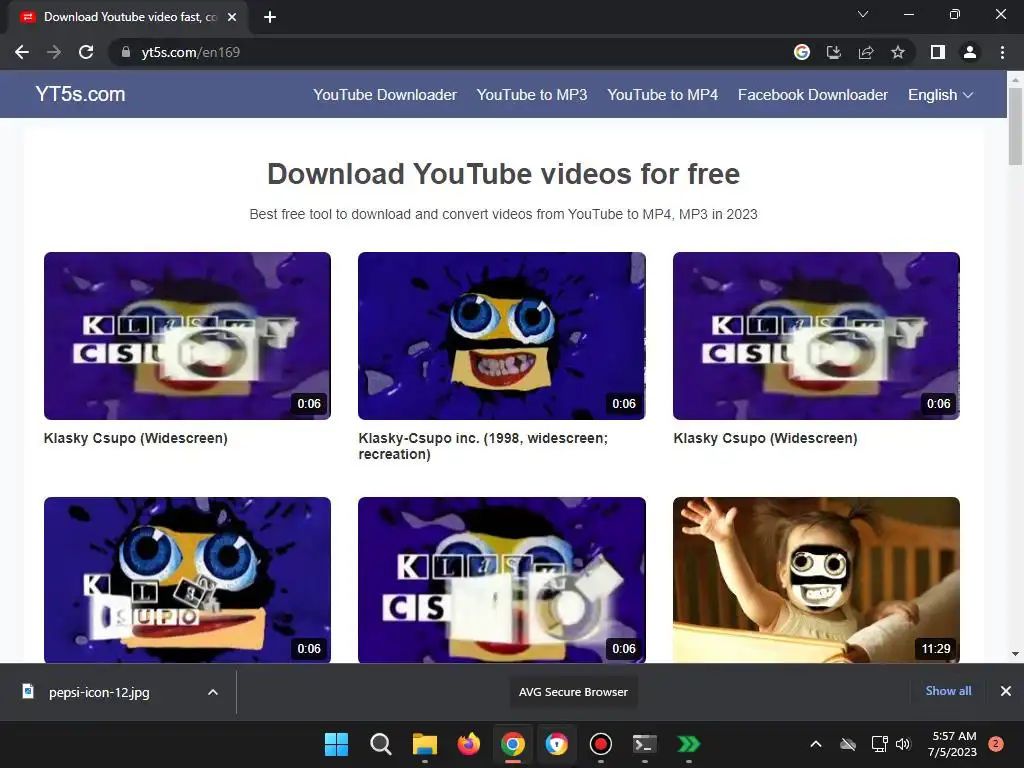1024x768 pixels.
Task: Reload the yt5s.com page
Action: (86, 52)
